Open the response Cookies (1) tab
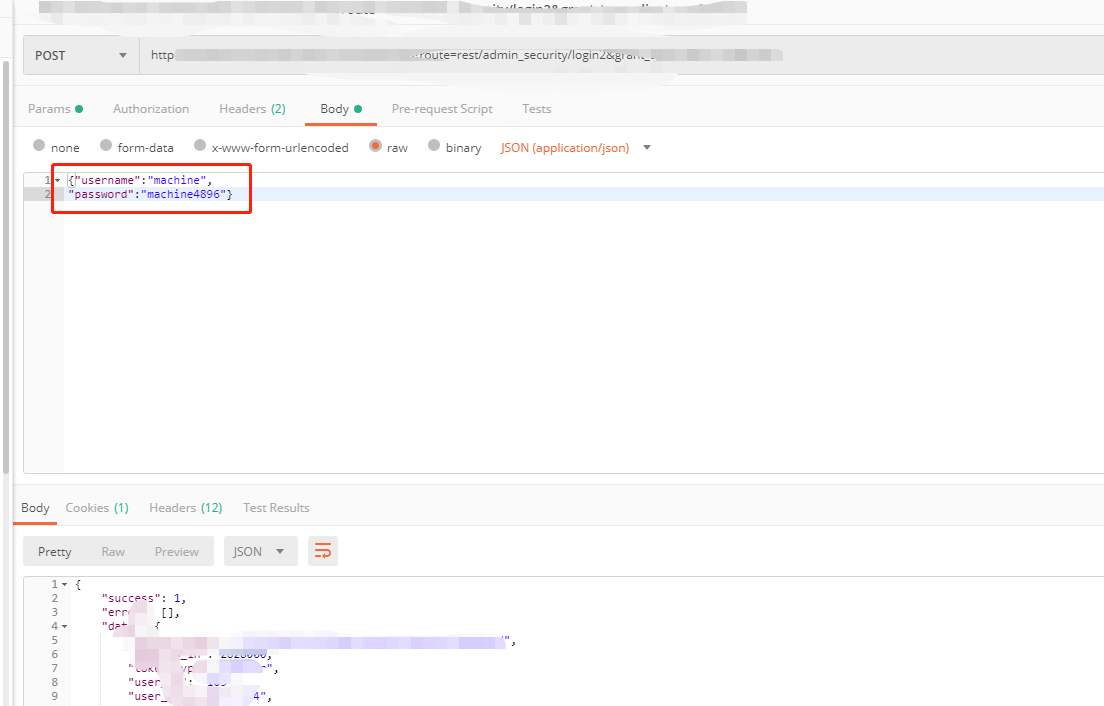This screenshot has width=1104, height=706. (97, 508)
